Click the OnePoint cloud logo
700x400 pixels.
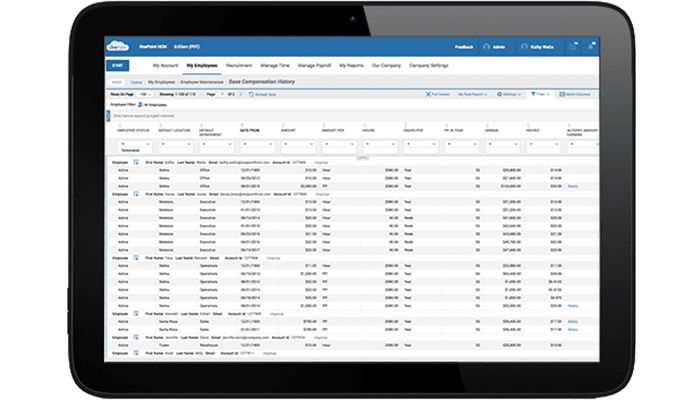coord(117,46)
